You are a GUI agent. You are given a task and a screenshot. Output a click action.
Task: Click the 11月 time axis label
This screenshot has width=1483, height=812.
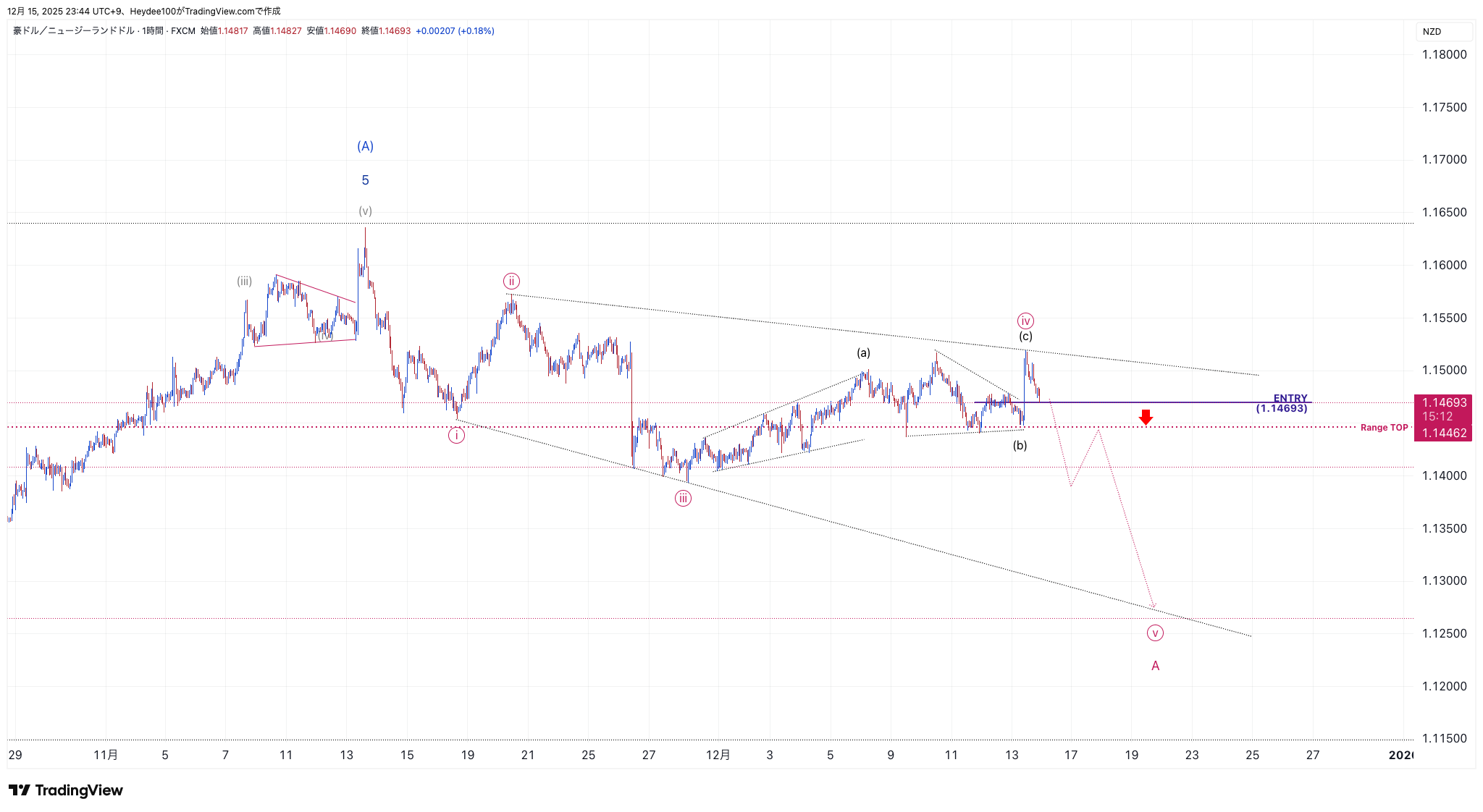click(x=106, y=756)
